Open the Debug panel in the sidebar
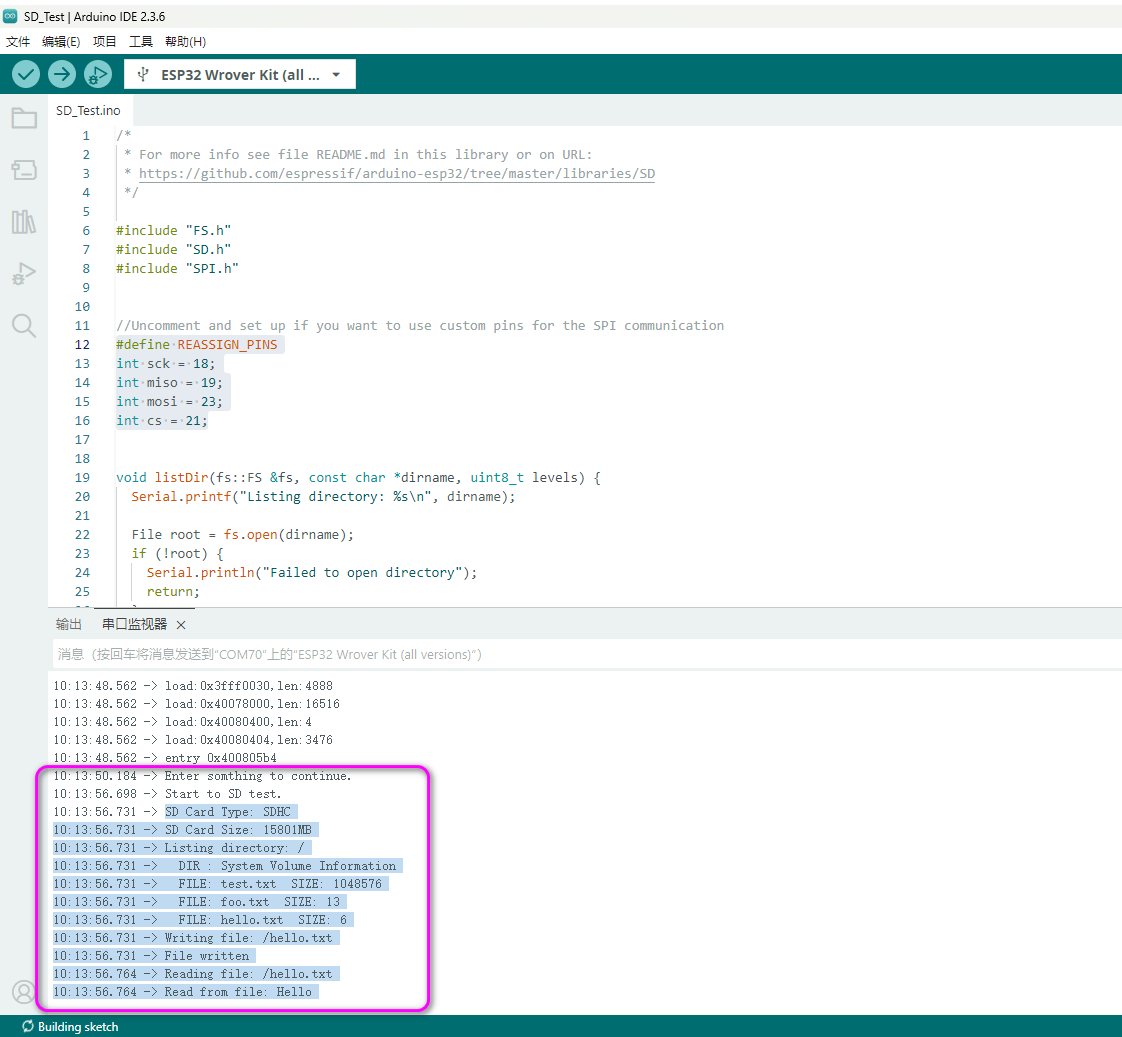 point(24,274)
